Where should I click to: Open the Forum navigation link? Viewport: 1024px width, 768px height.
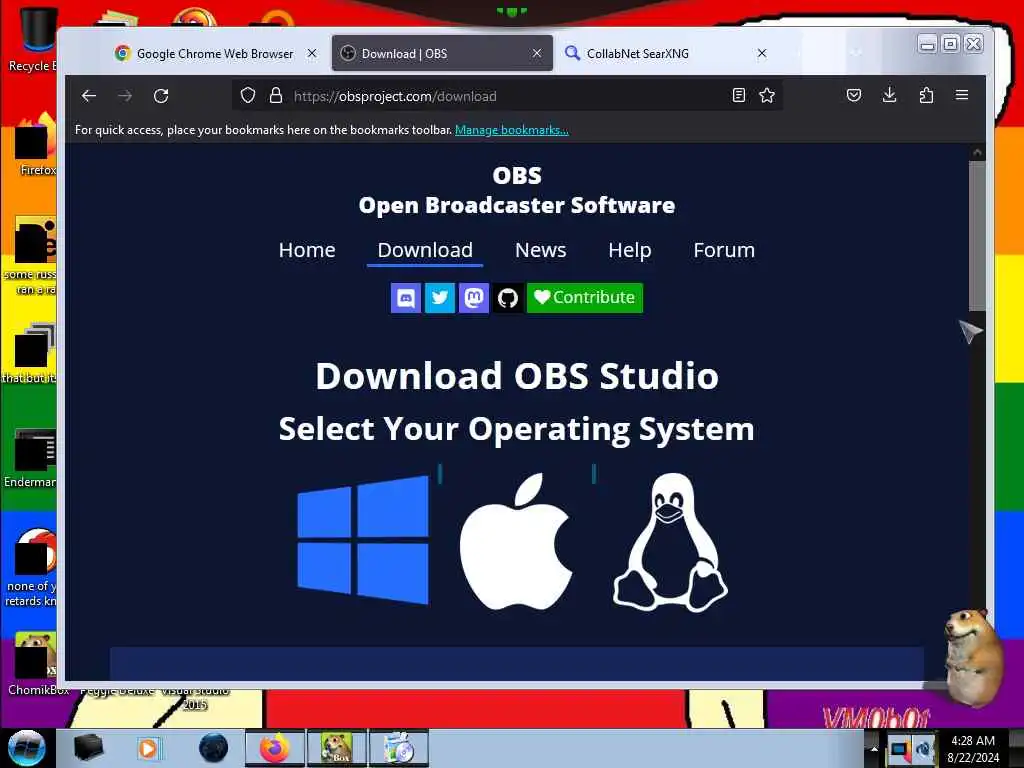(724, 250)
